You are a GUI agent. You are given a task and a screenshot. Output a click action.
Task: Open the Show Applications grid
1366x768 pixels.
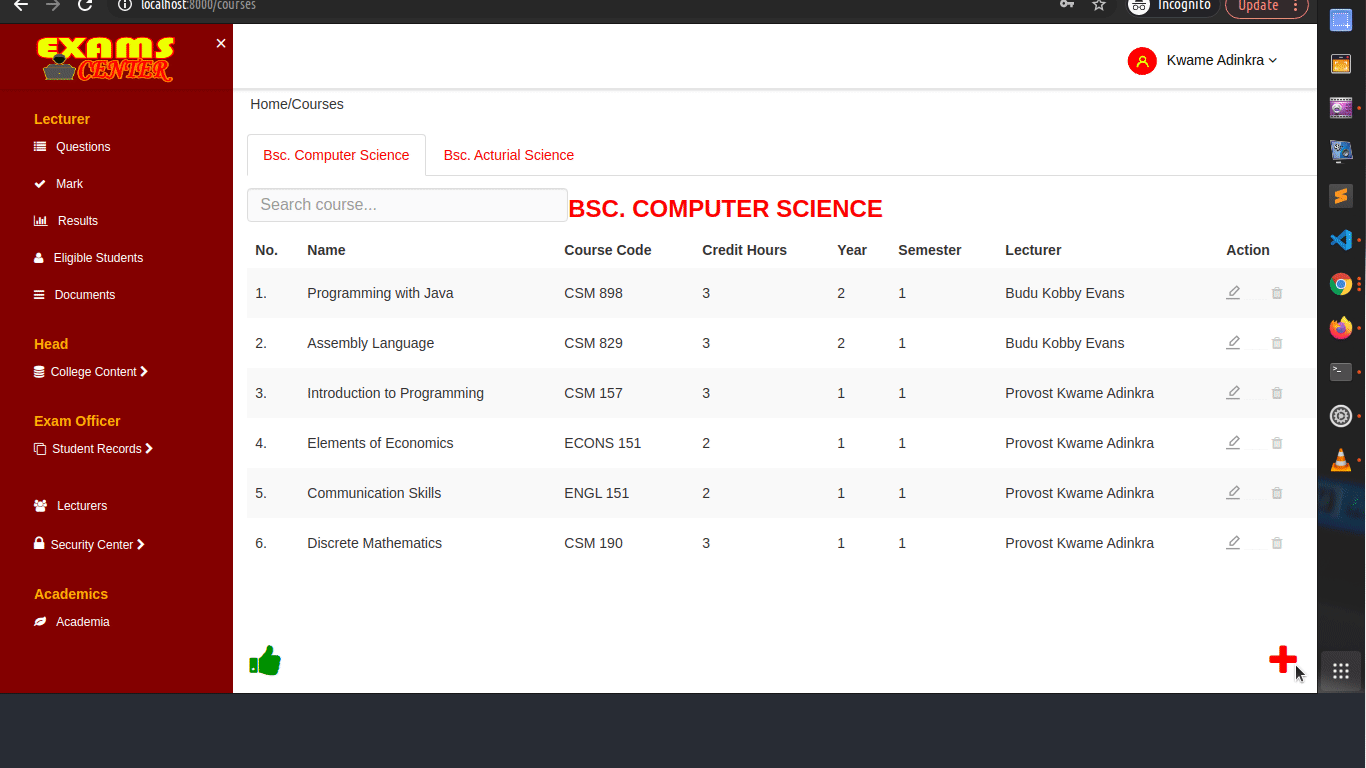pyautogui.click(x=1341, y=671)
